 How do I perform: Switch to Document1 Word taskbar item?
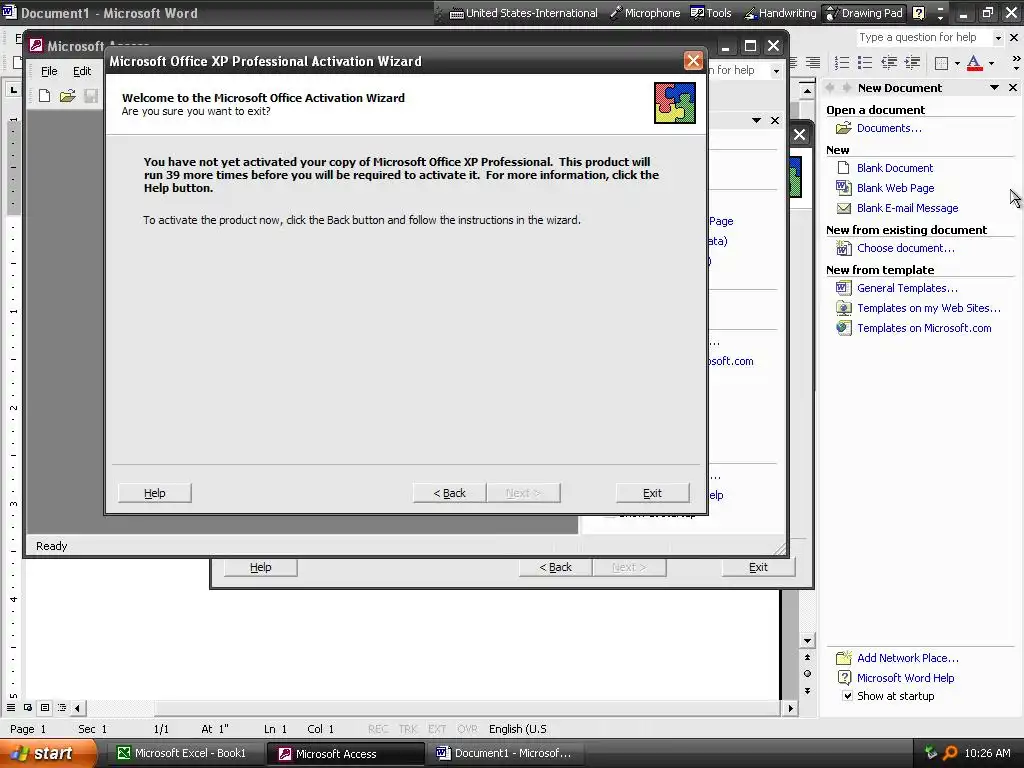click(x=506, y=753)
